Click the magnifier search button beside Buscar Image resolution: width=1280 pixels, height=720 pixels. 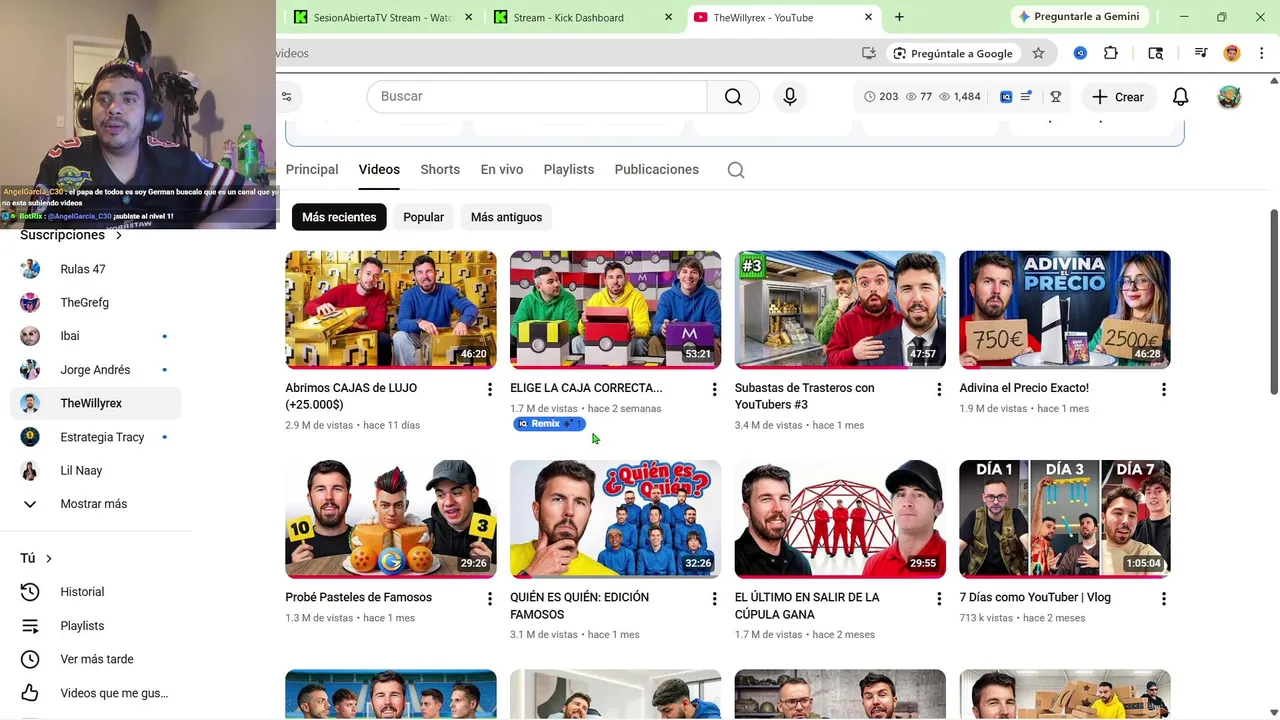(733, 96)
